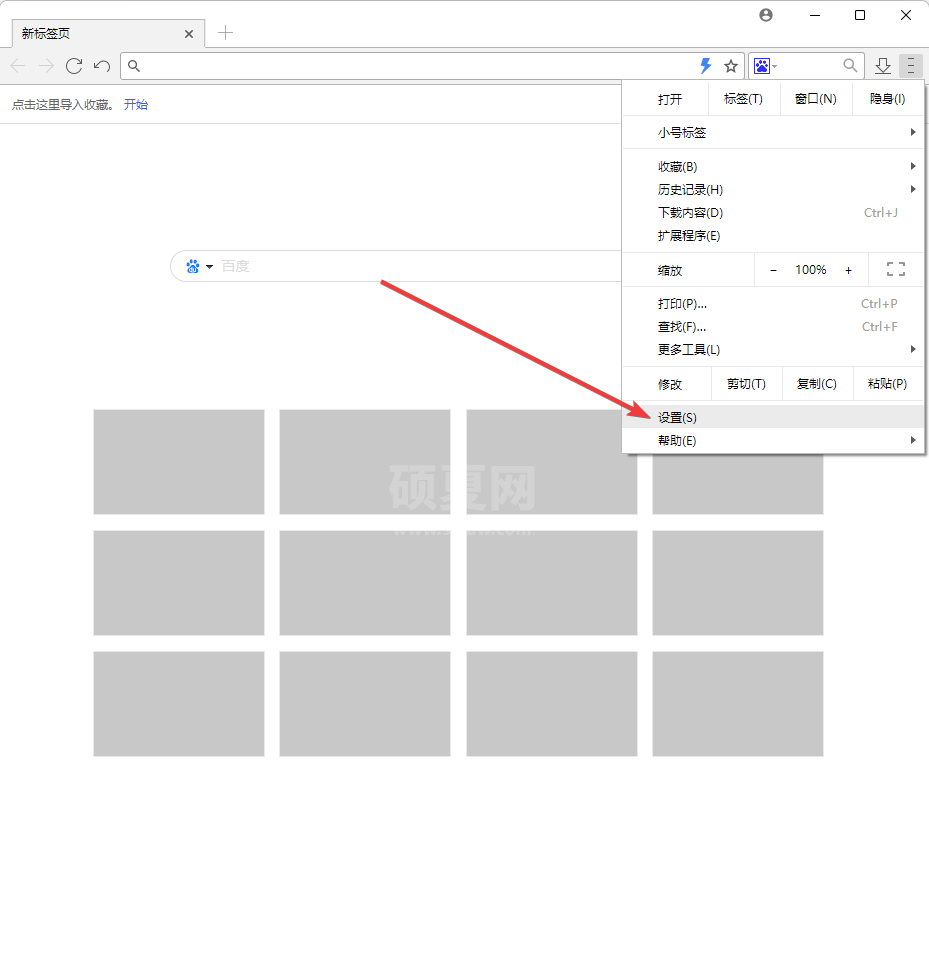Image resolution: width=929 pixels, height=964 pixels.
Task: Click the toolbar search box magnifier
Action: point(850,65)
